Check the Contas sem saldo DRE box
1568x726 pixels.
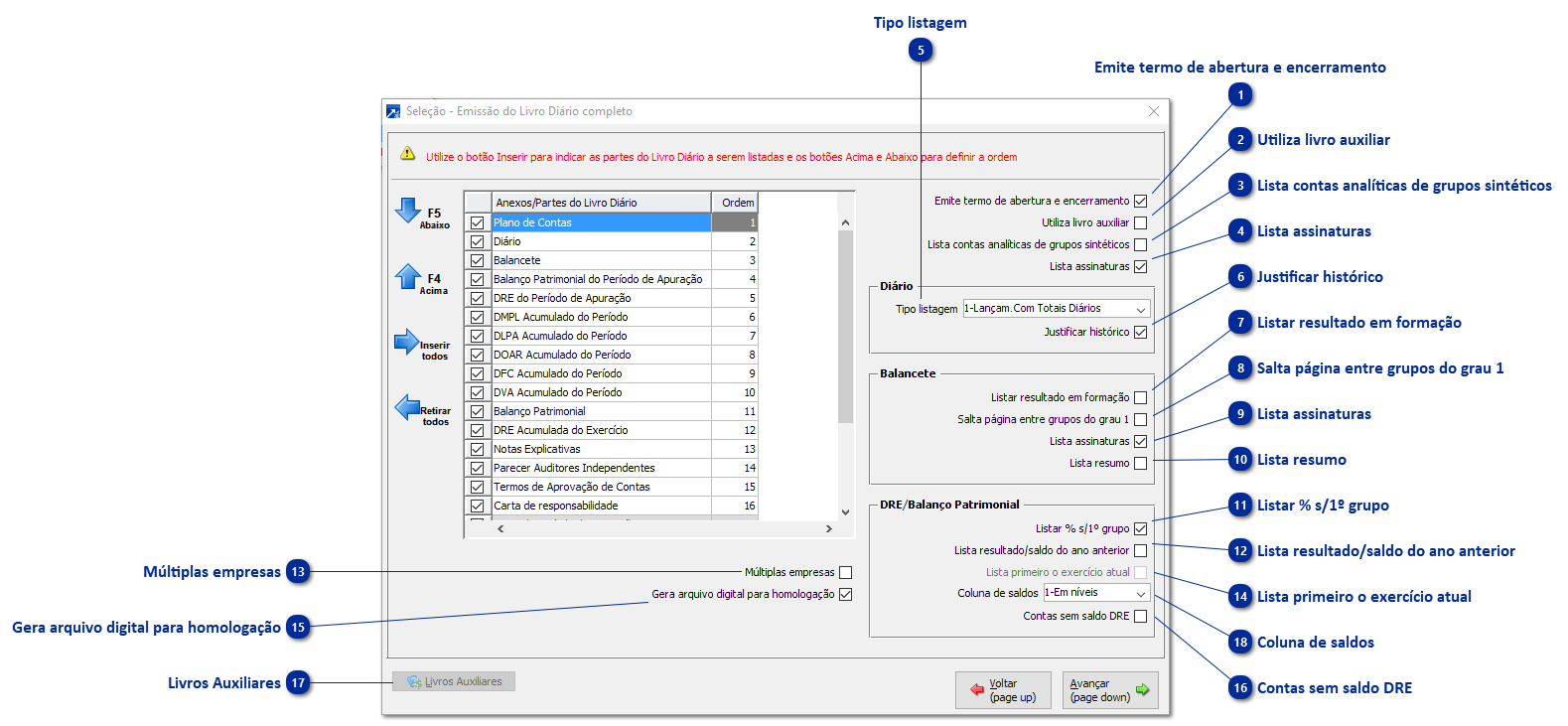click(1140, 616)
